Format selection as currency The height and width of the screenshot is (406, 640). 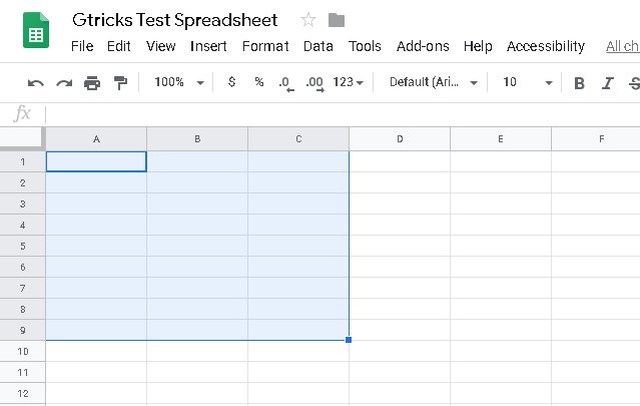pyautogui.click(x=232, y=82)
